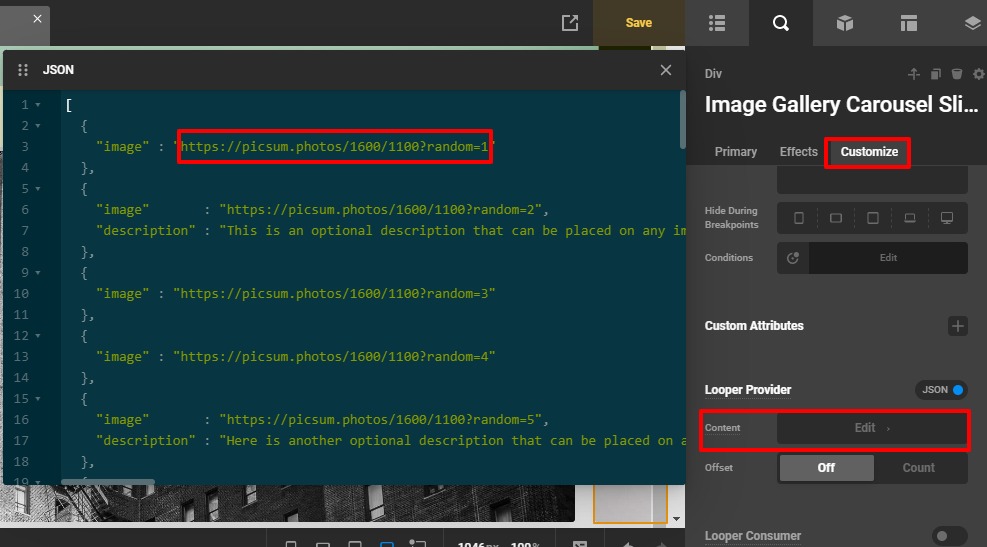The width and height of the screenshot is (987, 547).
Task: Switch to the Effects tab
Action: coord(798,152)
